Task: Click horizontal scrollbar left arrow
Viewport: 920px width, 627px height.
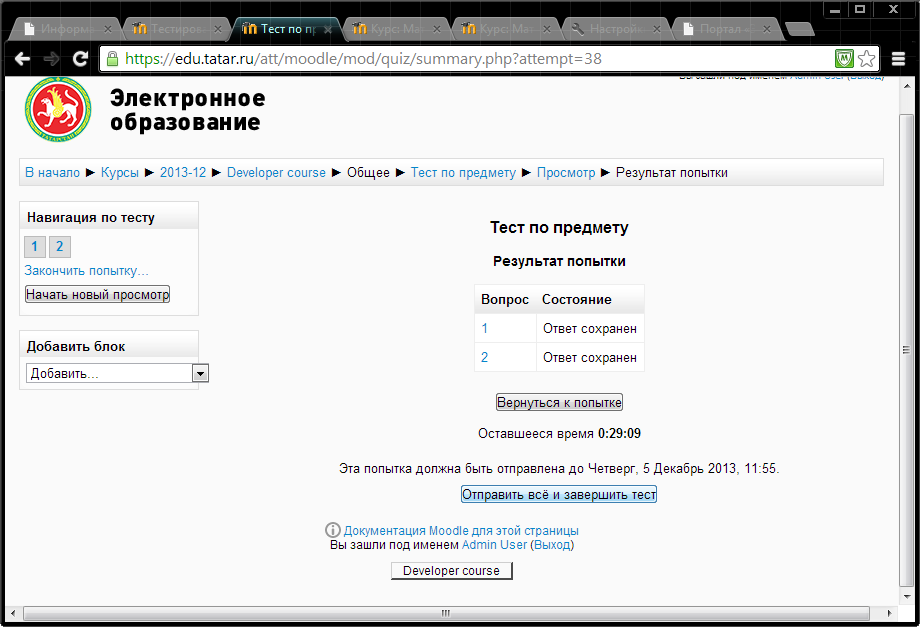Action: pos(13,614)
